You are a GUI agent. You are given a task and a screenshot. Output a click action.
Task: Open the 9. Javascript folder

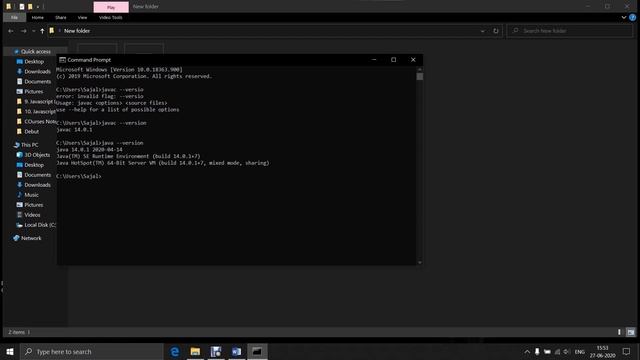pyautogui.click(x=36, y=102)
